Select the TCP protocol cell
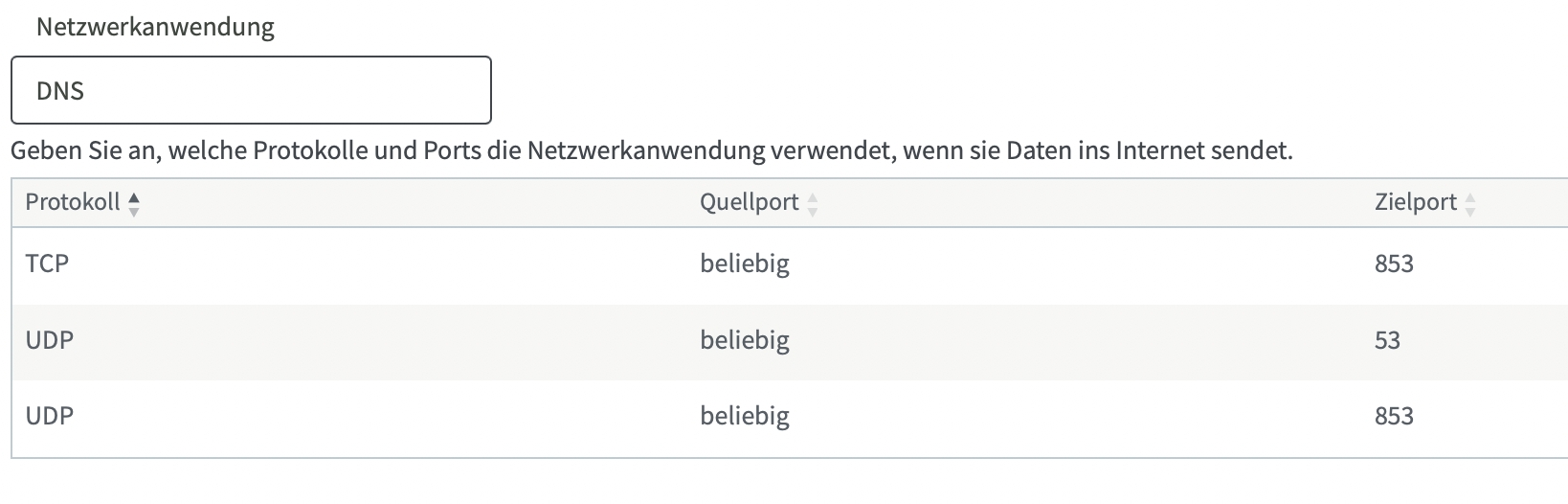1568x504 pixels. (x=47, y=263)
